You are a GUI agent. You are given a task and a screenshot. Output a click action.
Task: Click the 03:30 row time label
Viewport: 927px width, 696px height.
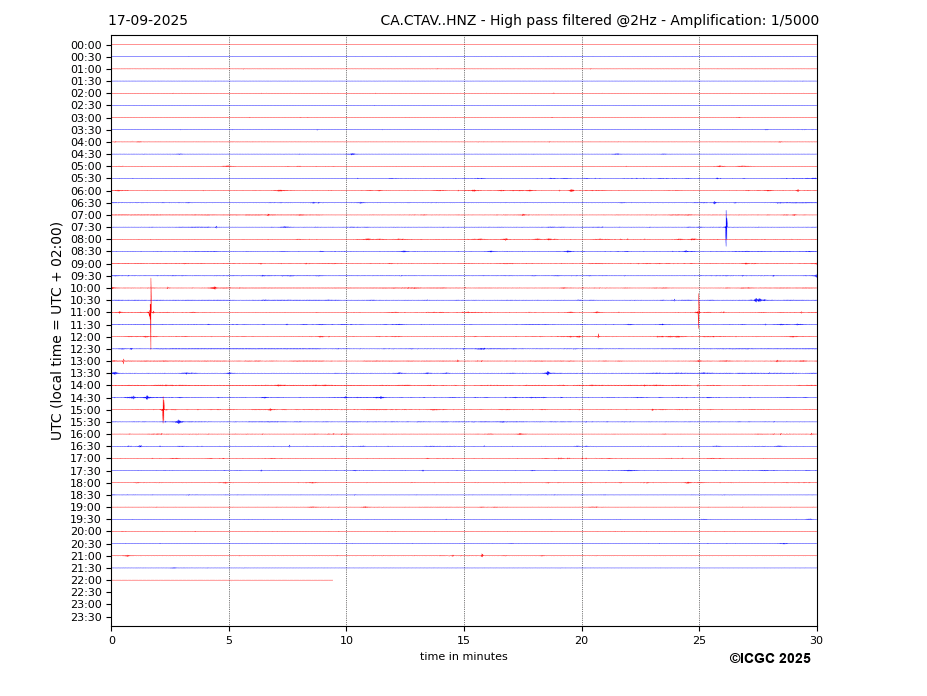point(86,130)
